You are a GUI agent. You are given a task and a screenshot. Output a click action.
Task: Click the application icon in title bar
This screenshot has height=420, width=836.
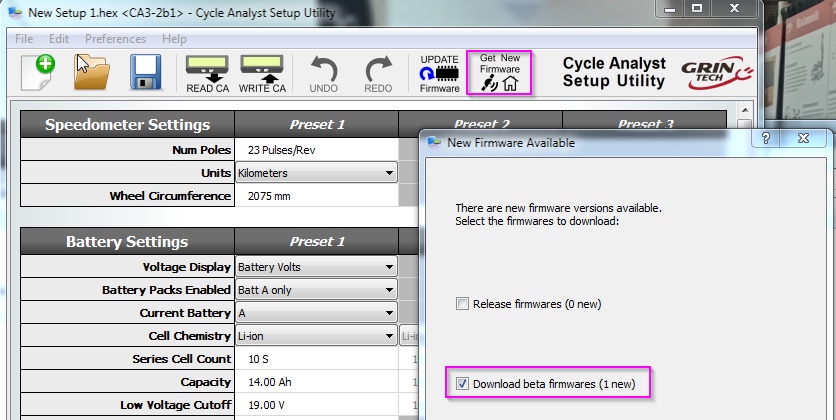click(x=15, y=12)
